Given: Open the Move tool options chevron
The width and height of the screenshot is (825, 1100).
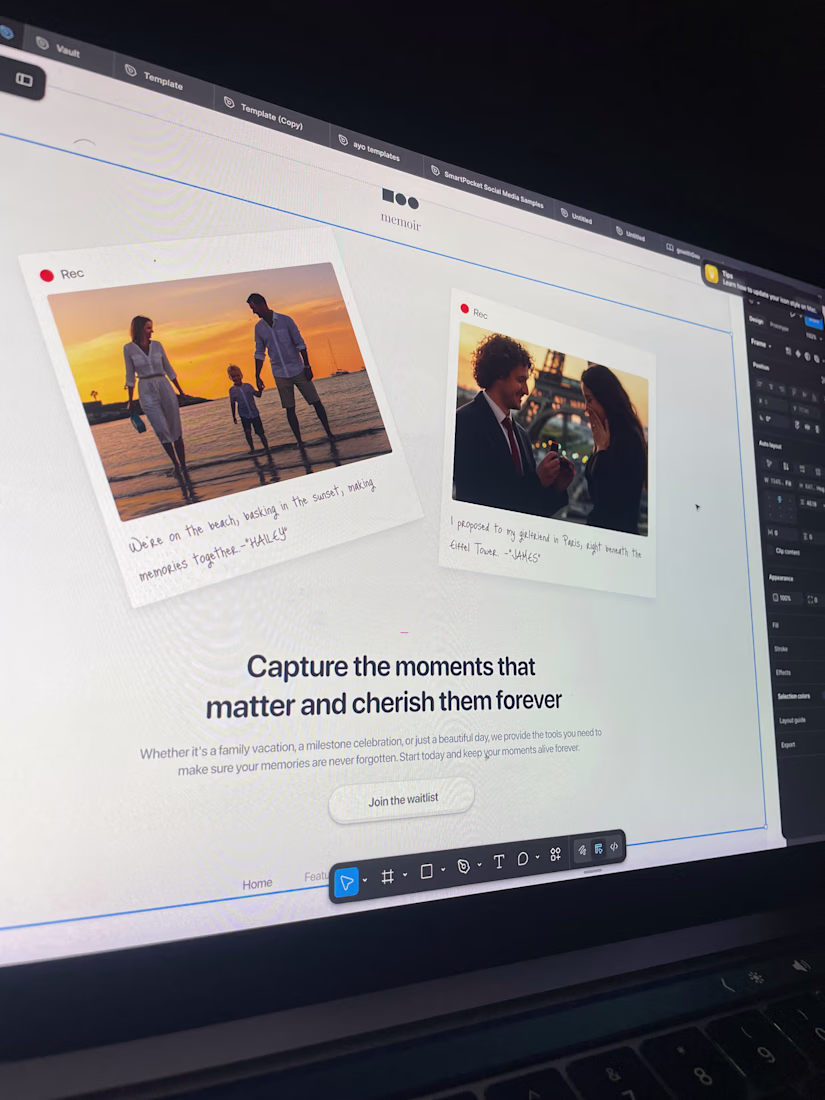Looking at the screenshot, I should point(365,880).
